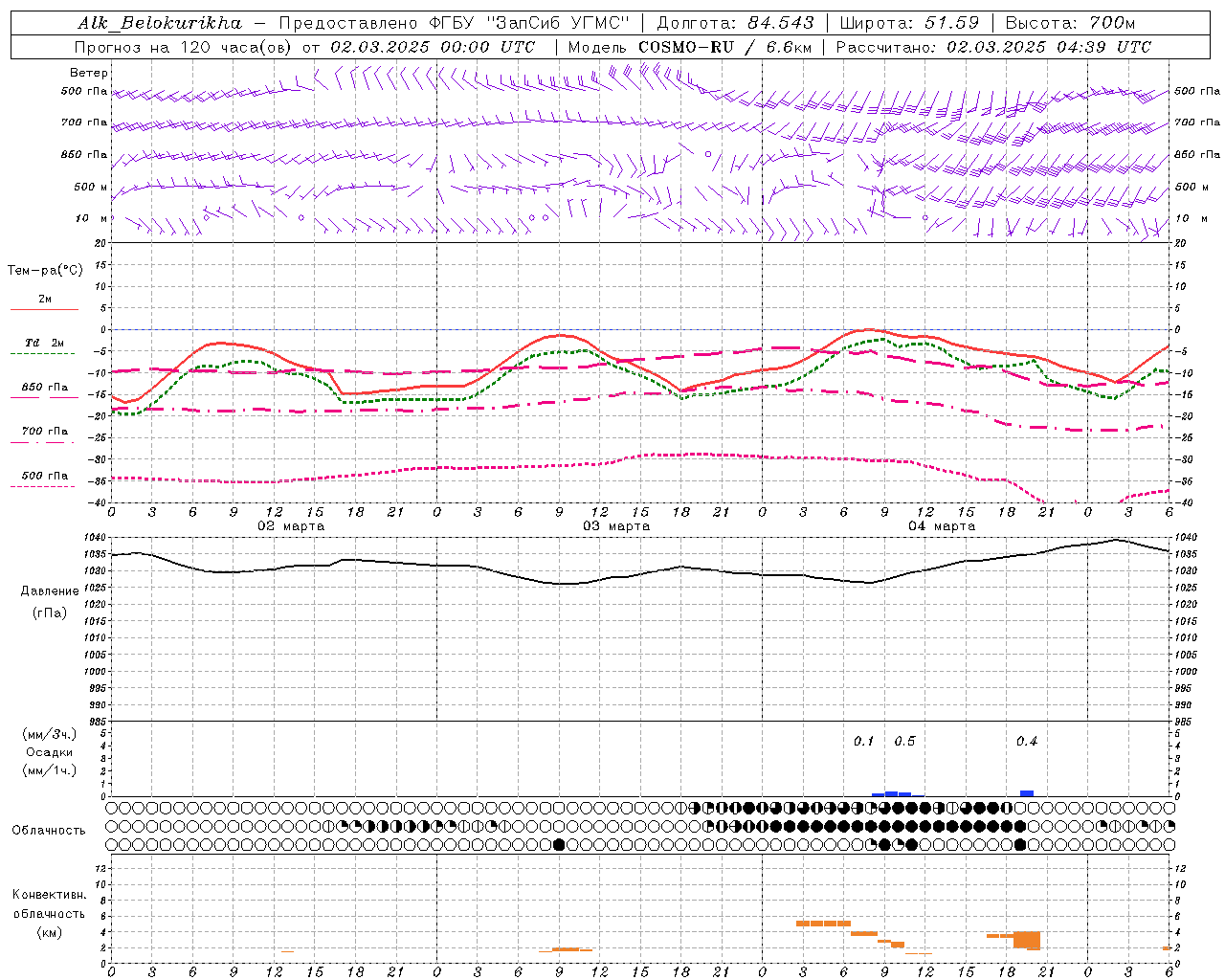1225x980 pixels.
Task: Click the (мм/1ч.) precipitation unit label
Action: 50,770
